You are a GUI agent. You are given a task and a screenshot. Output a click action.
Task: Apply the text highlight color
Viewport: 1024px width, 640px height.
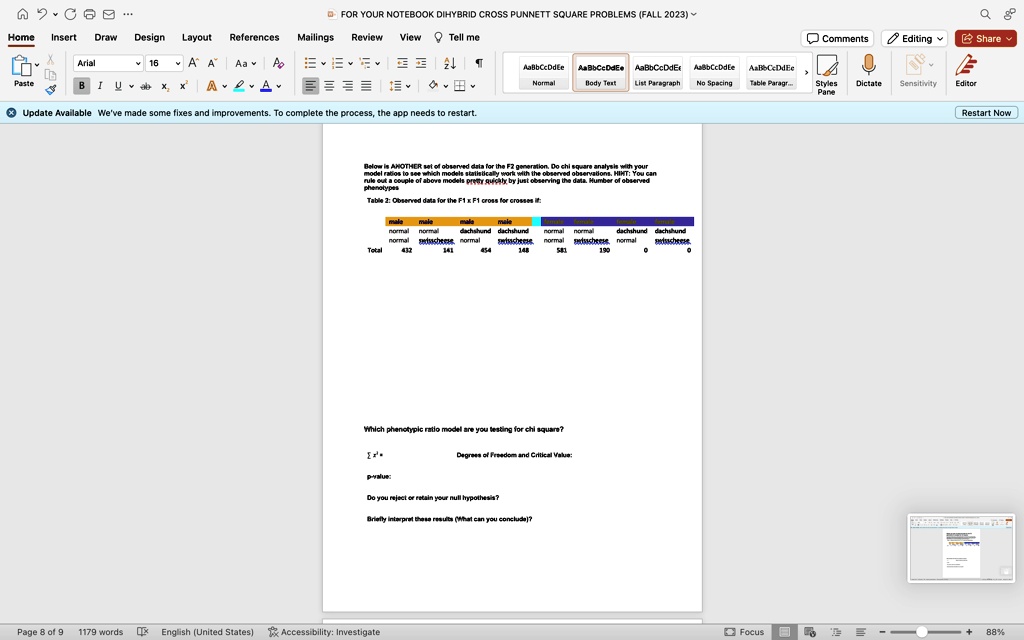(239, 86)
